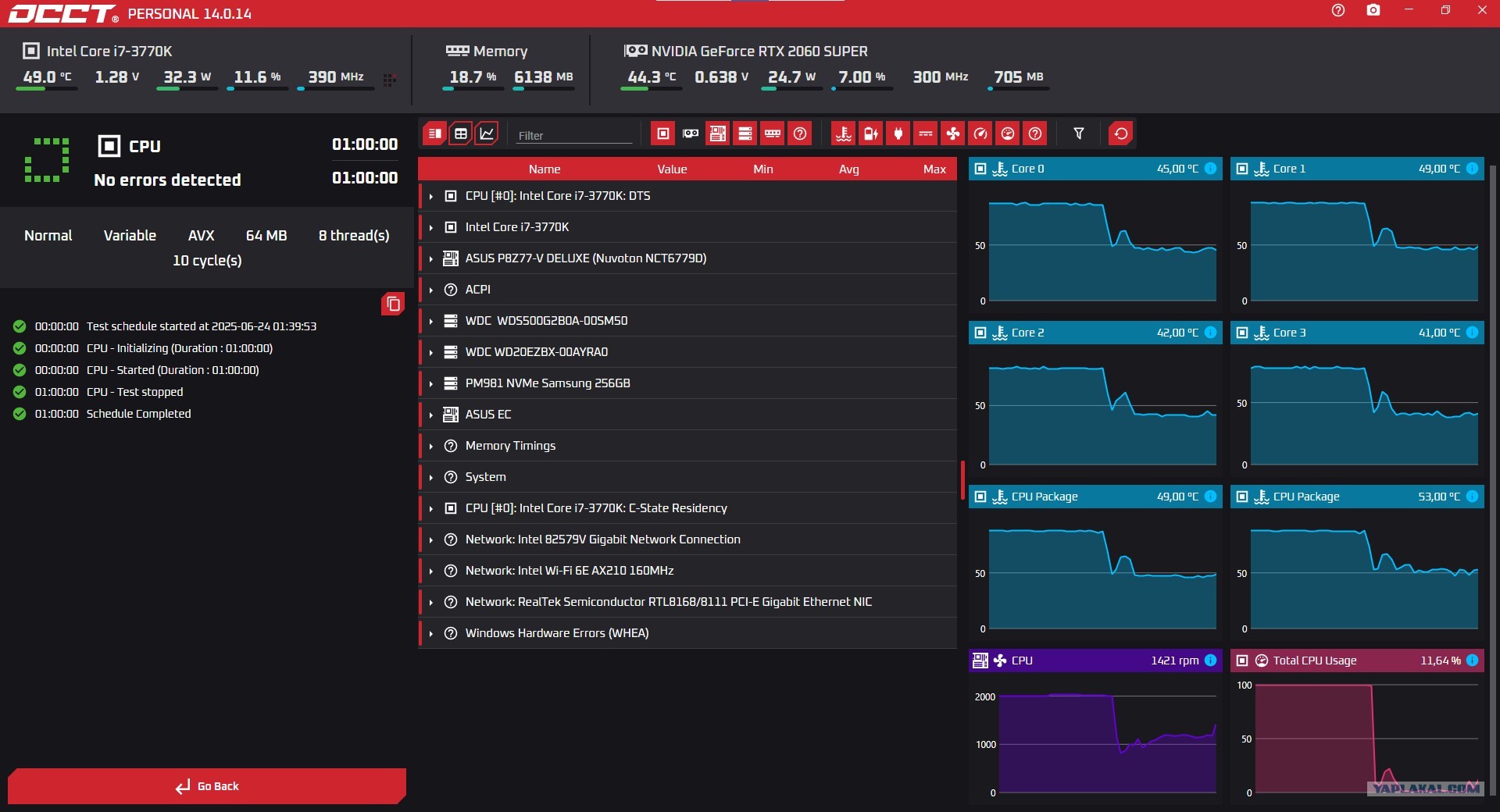Image resolution: width=1500 pixels, height=812 pixels.
Task: Click the reset monitoring values icon
Action: (1121, 134)
